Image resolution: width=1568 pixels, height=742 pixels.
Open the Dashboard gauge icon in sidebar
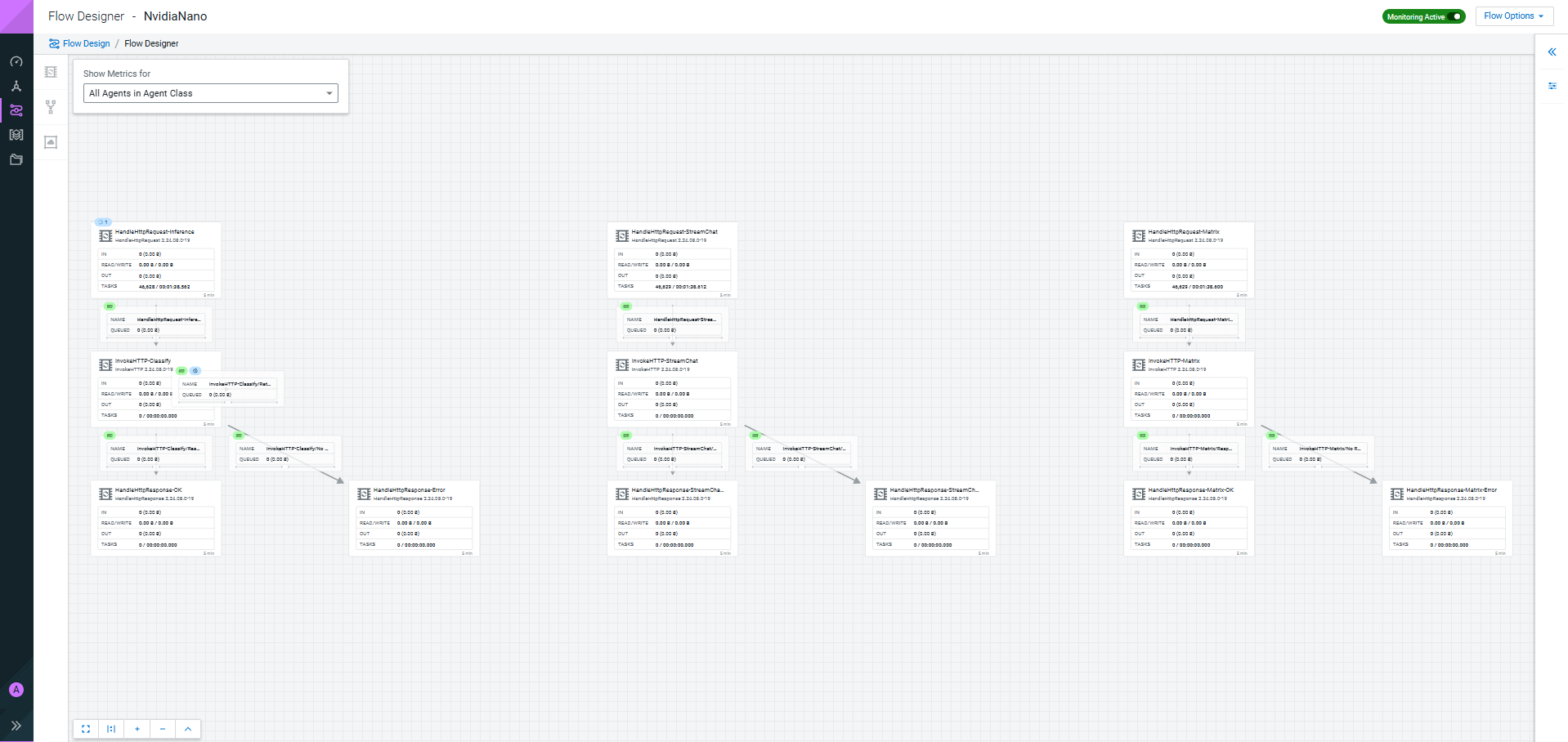click(x=16, y=61)
